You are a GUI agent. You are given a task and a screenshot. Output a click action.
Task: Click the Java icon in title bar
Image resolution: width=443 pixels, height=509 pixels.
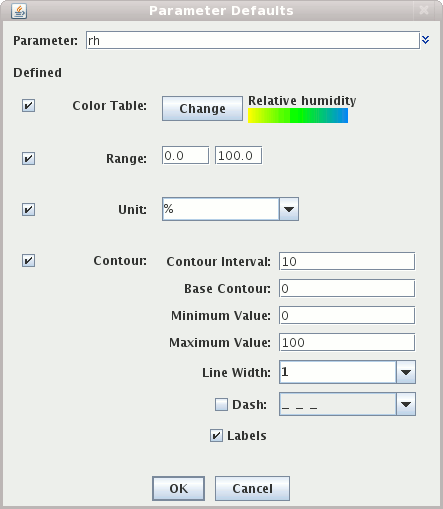click(x=19, y=11)
